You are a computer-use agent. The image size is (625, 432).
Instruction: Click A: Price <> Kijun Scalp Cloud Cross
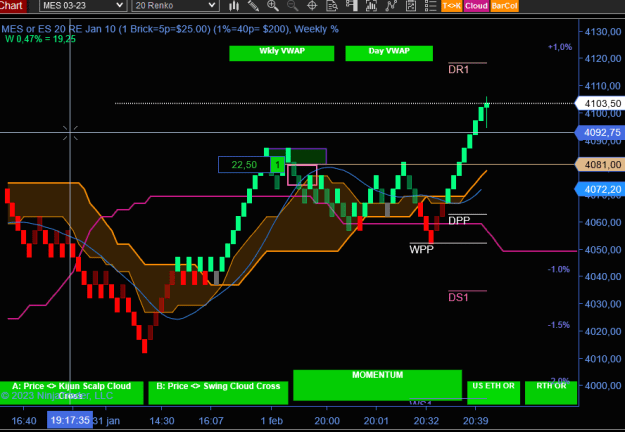click(71, 393)
